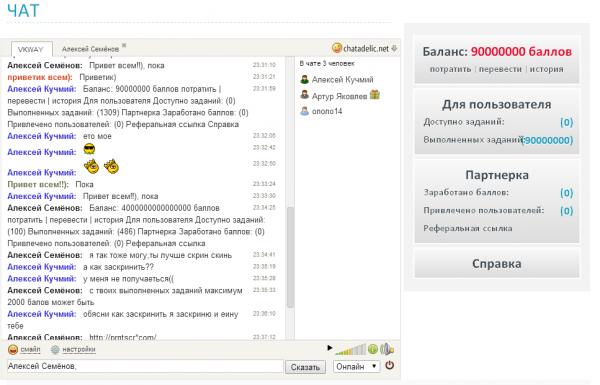Viewport: 600px width, 385px height.
Task: Click the Привлечено пользователей (0) value
Action: 566,211
